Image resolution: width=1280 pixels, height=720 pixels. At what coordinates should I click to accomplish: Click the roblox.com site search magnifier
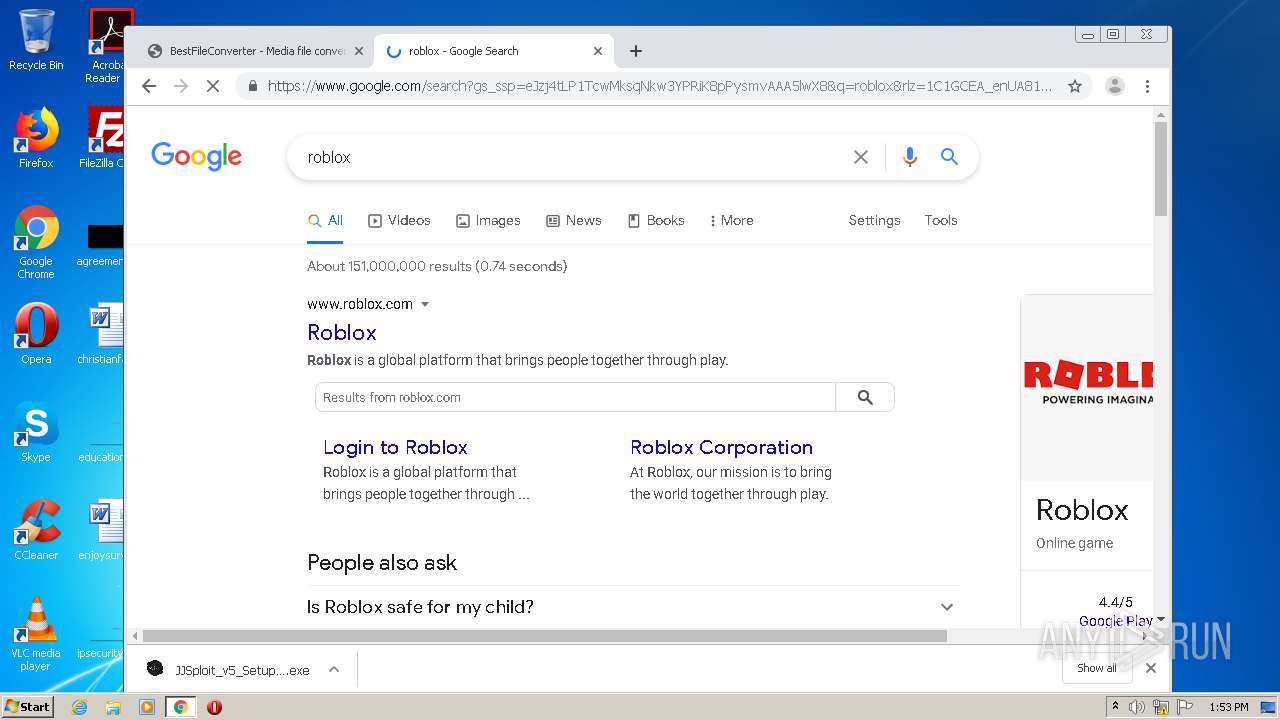(x=865, y=397)
